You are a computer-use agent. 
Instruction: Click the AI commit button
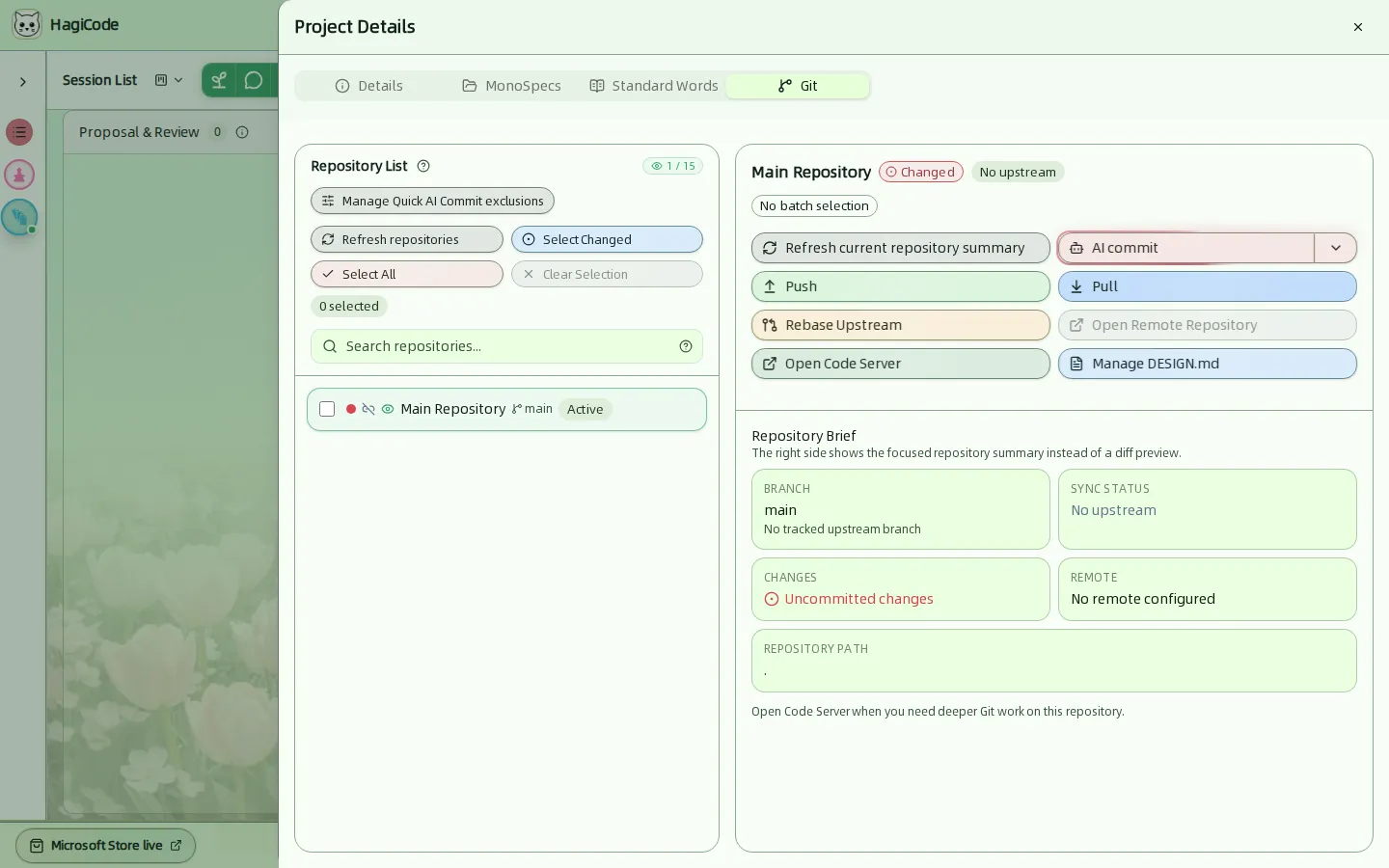pos(1186,248)
